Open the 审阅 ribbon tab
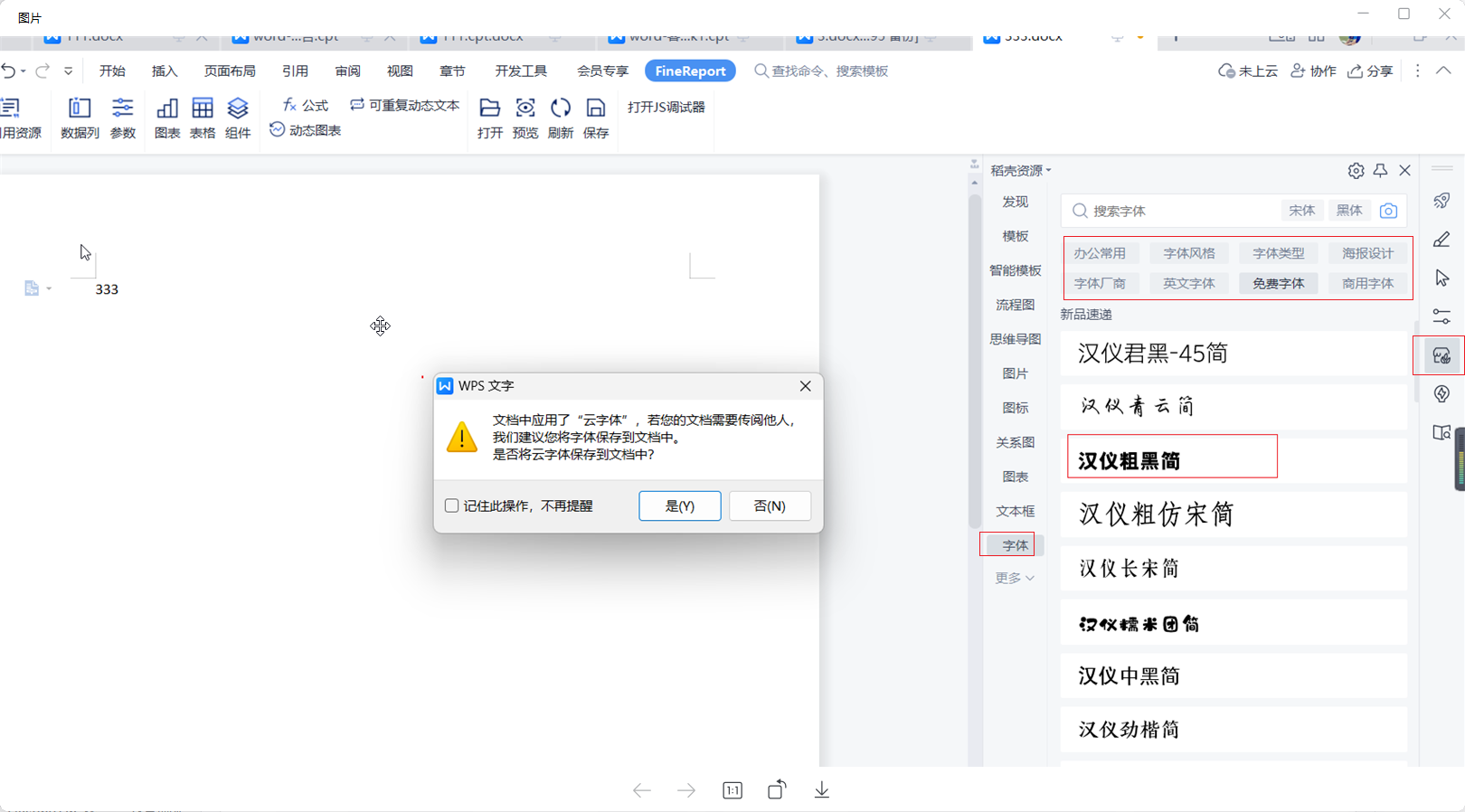Viewport: 1465px width, 812px height. tap(347, 71)
